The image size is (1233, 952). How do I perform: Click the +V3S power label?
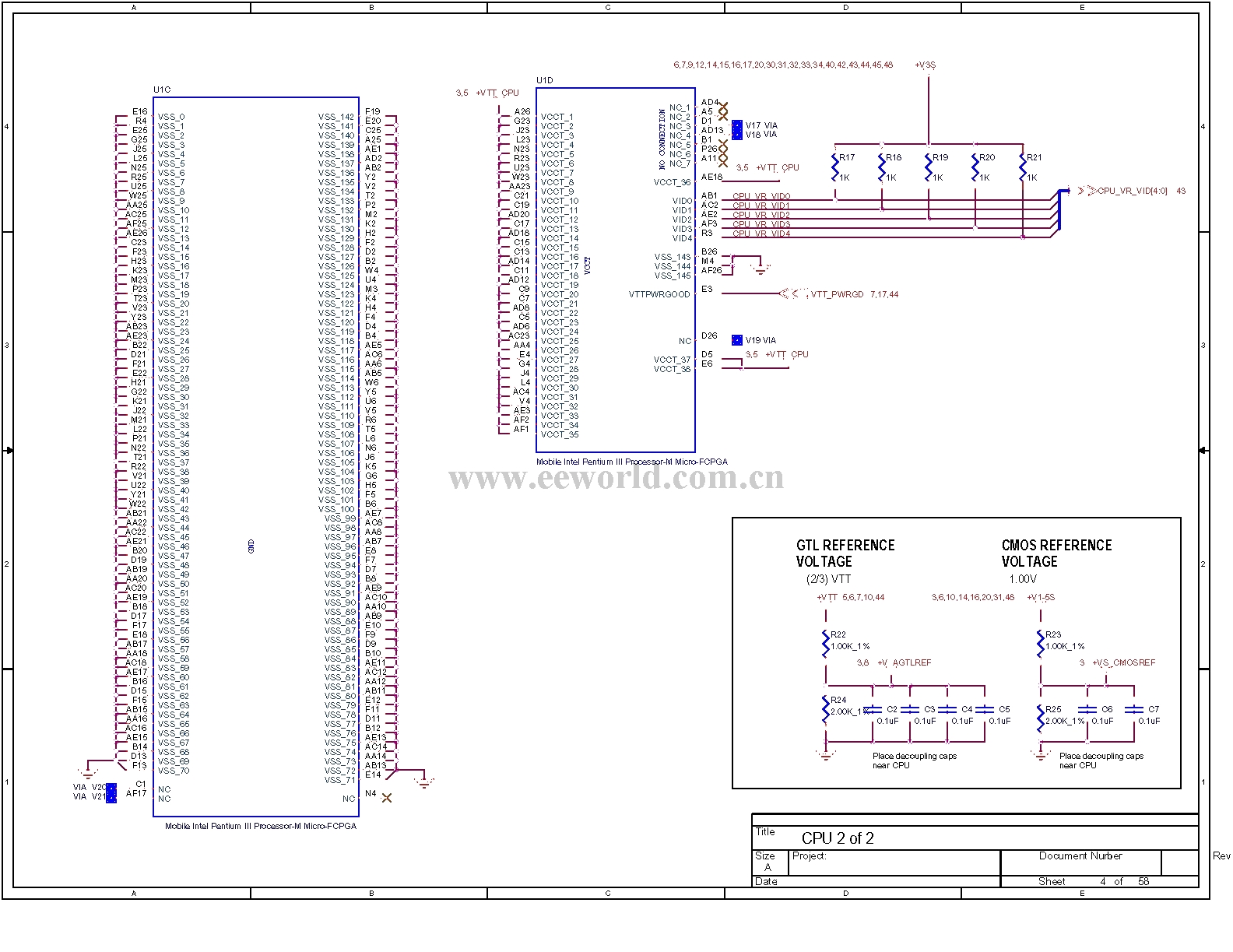pos(926,65)
